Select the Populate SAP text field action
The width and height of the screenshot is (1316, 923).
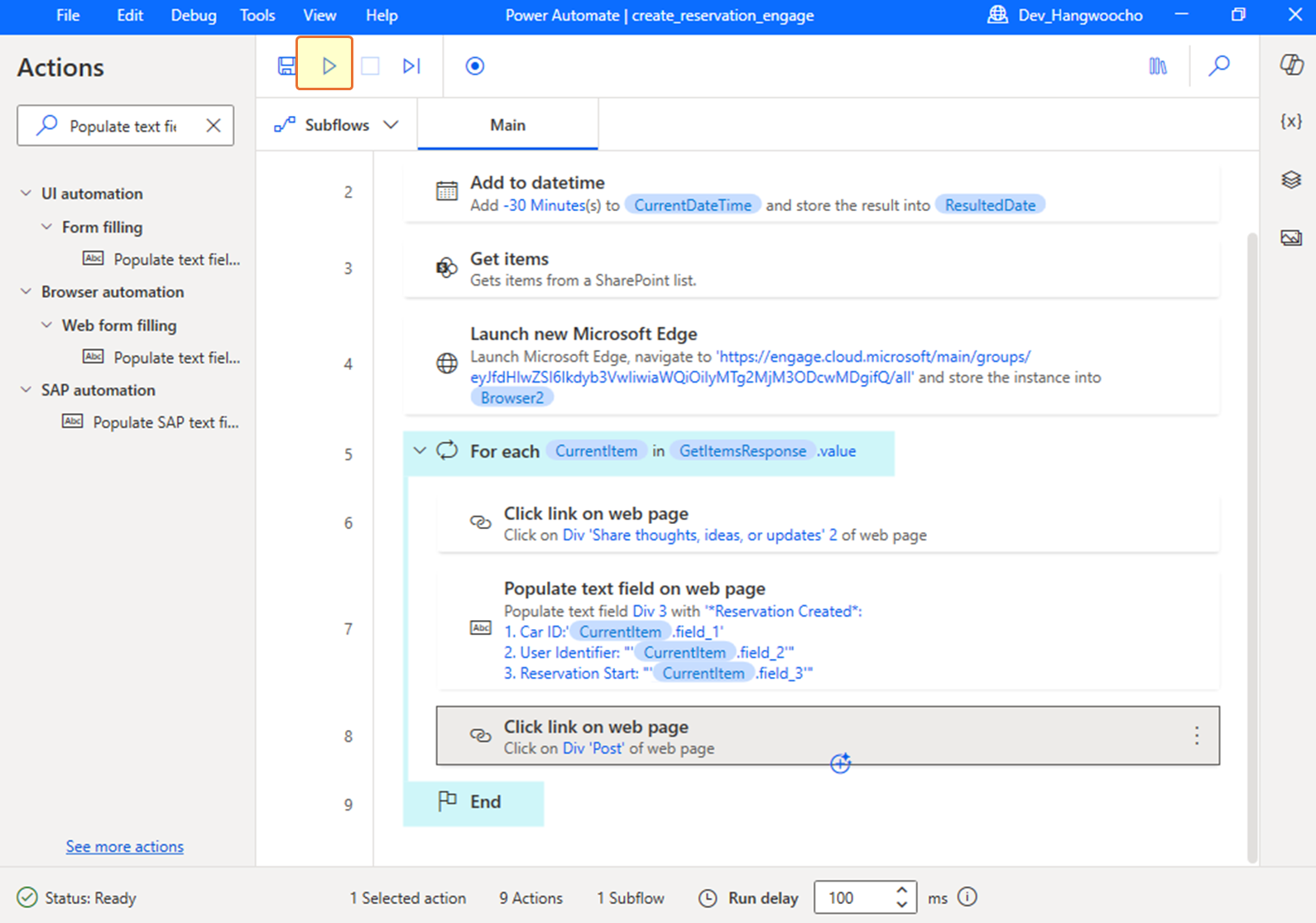point(151,423)
